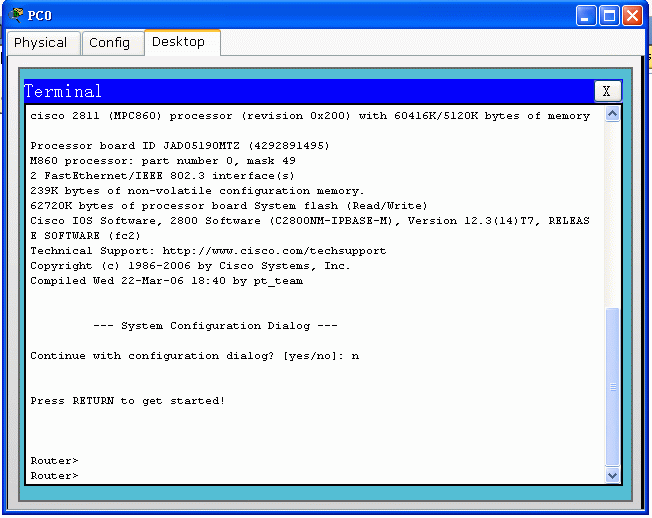Screen dimensions: 652x518
Task: Open the Config tab
Action: click(x=109, y=43)
